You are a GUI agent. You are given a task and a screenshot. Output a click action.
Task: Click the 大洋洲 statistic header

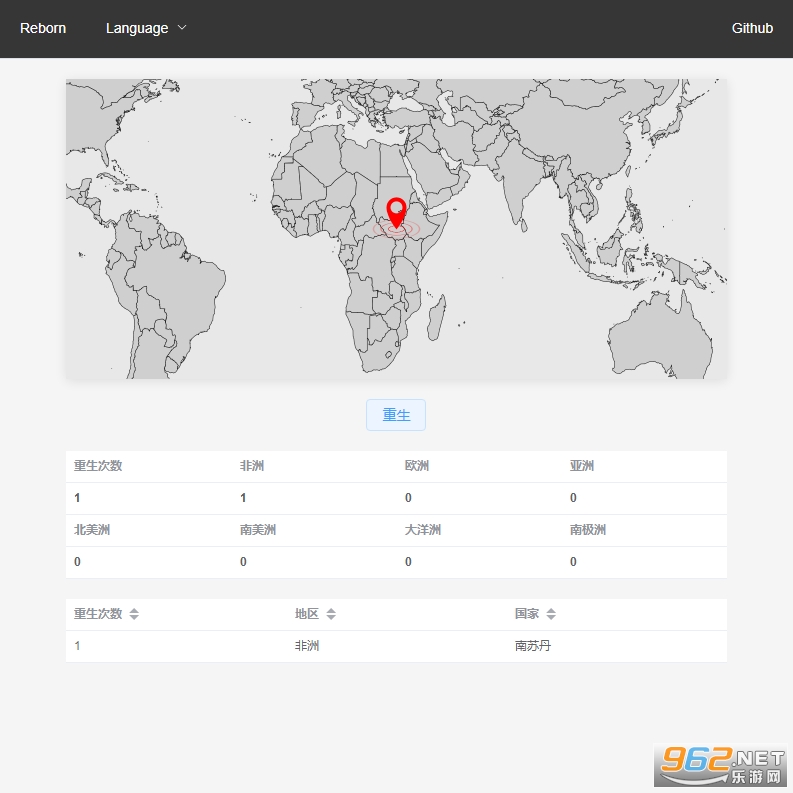click(x=423, y=530)
